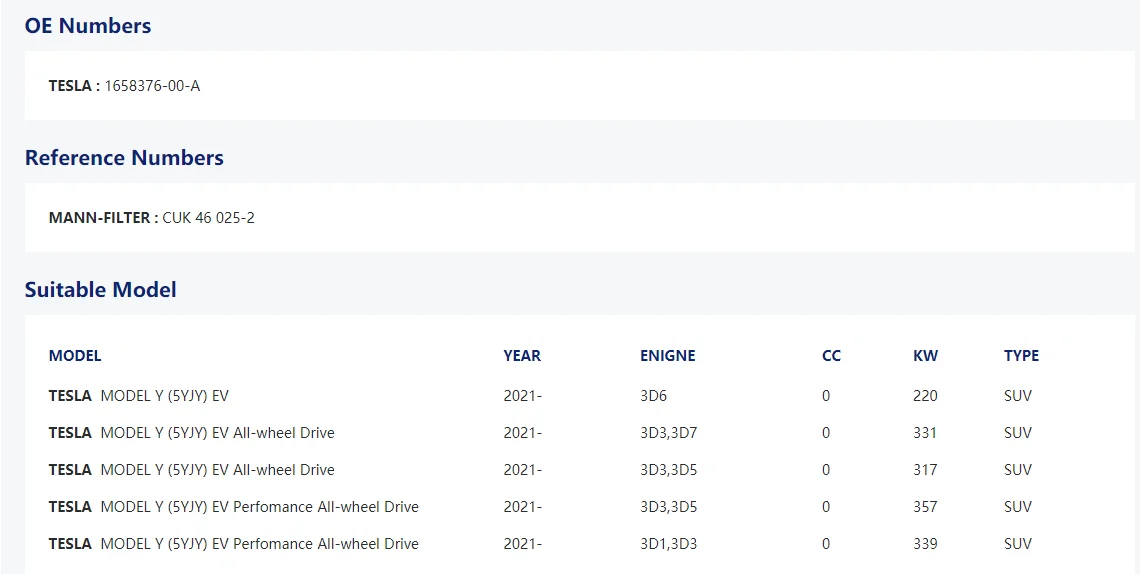Click SUV type in the 357 KW row
Viewport: 1140px width, 574px height.
point(1018,506)
